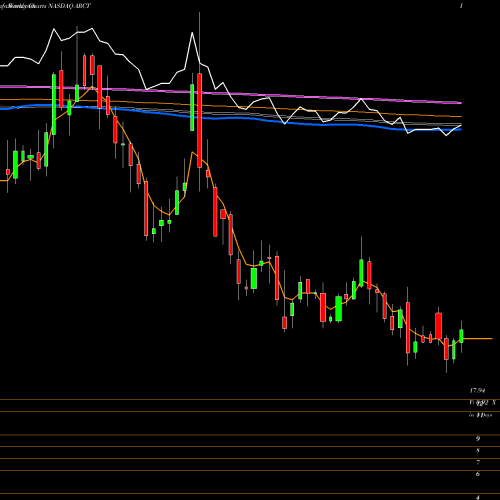The image size is (500, 500).
Task: Select the 17.94 price label
Action: point(477,390)
